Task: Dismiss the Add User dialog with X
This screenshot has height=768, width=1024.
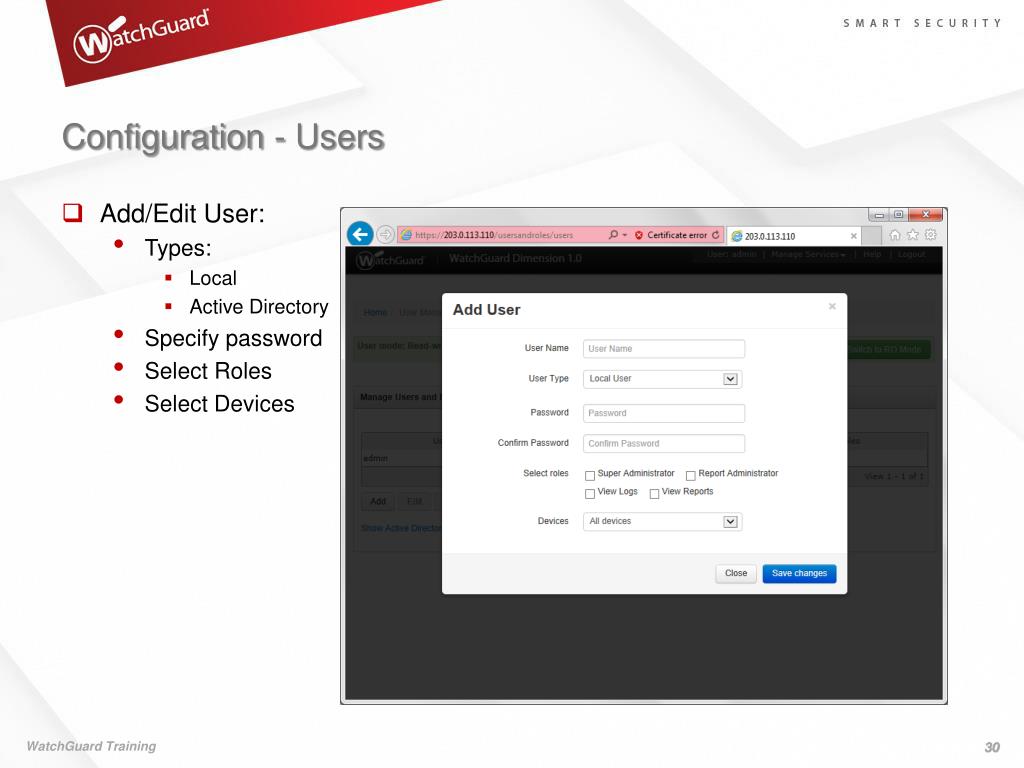Action: (832, 306)
